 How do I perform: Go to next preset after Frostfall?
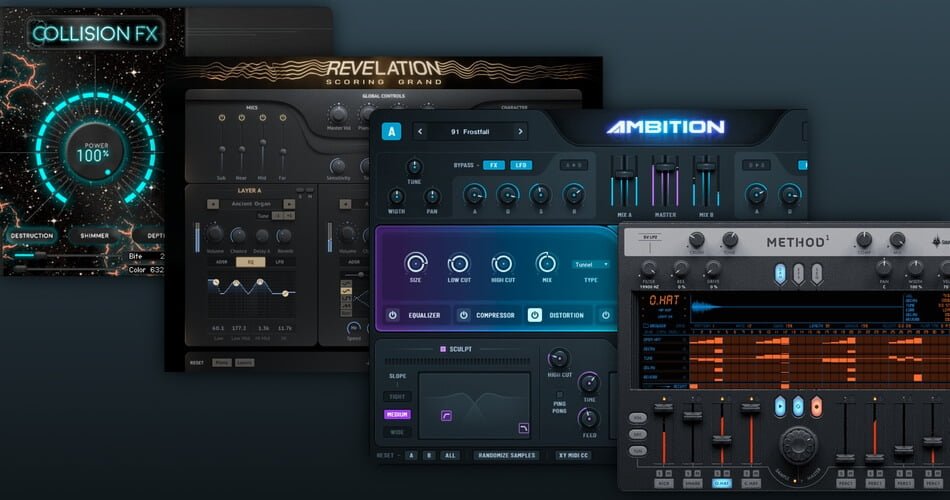[x=520, y=131]
